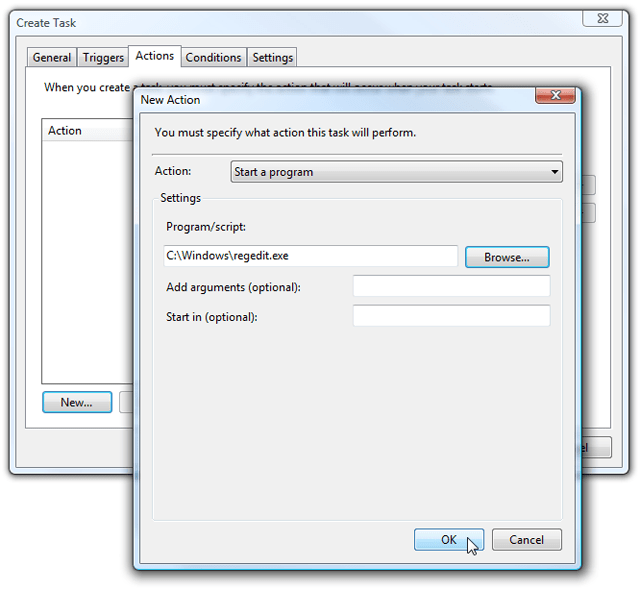Click the New... button in Create Task
Image resolution: width=640 pixels, height=590 pixels.
point(77,402)
